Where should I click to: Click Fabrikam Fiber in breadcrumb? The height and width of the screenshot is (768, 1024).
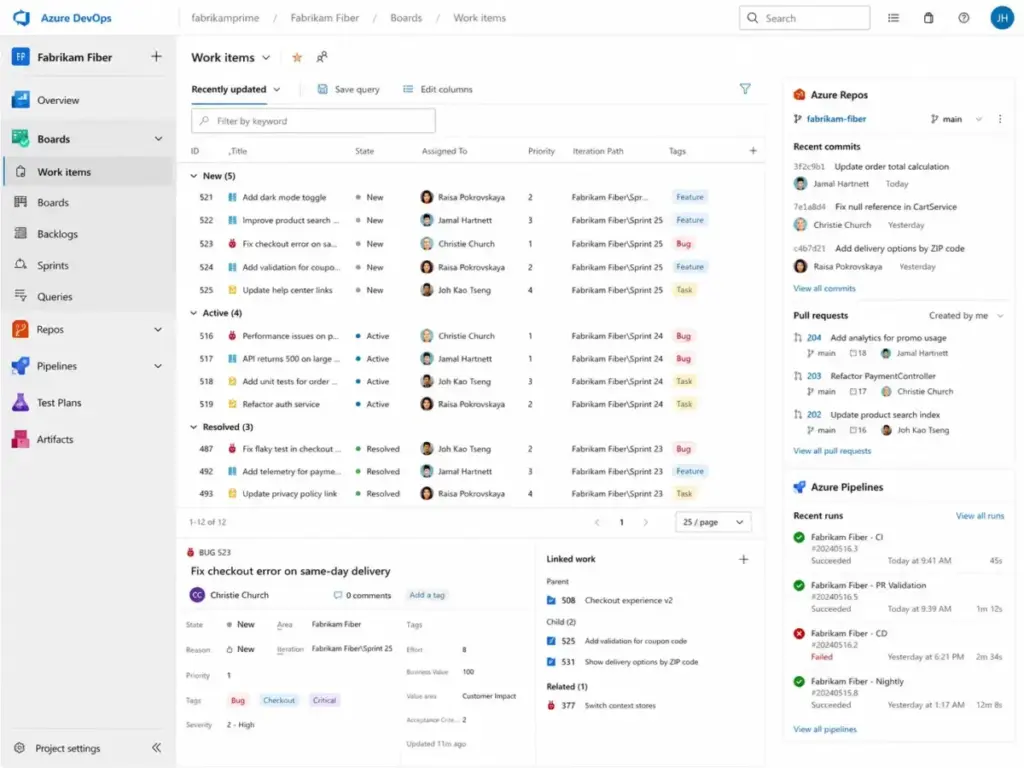coord(325,18)
